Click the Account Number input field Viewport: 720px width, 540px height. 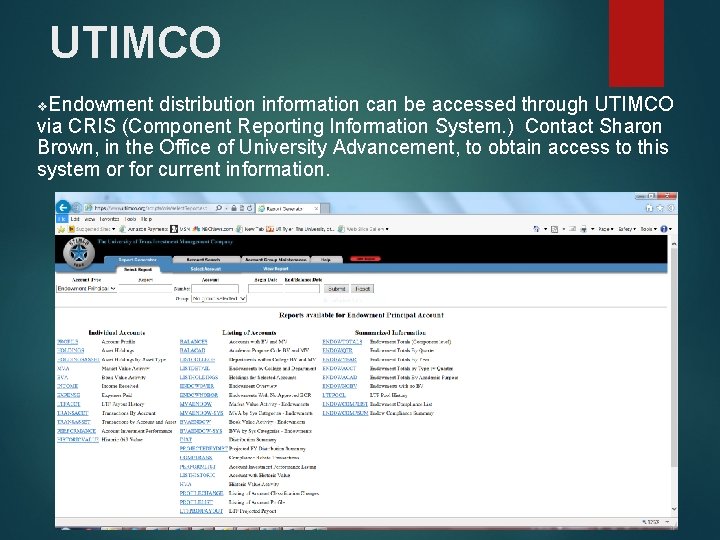(215, 289)
